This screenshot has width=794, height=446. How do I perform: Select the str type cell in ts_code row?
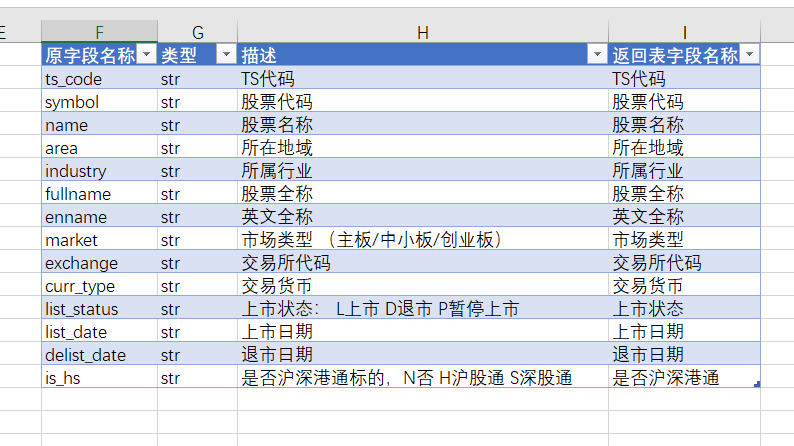pyautogui.click(x=197, y=79)
